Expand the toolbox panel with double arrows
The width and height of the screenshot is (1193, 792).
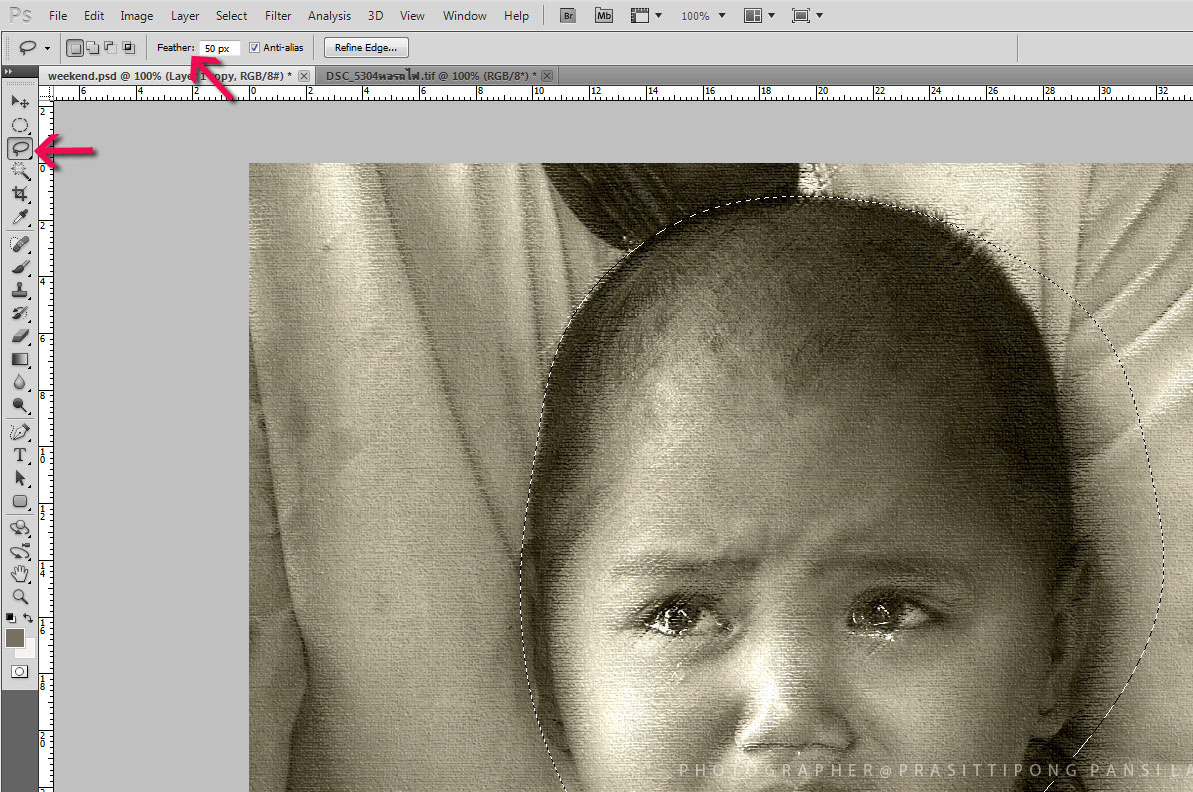[x=8, y=72]
